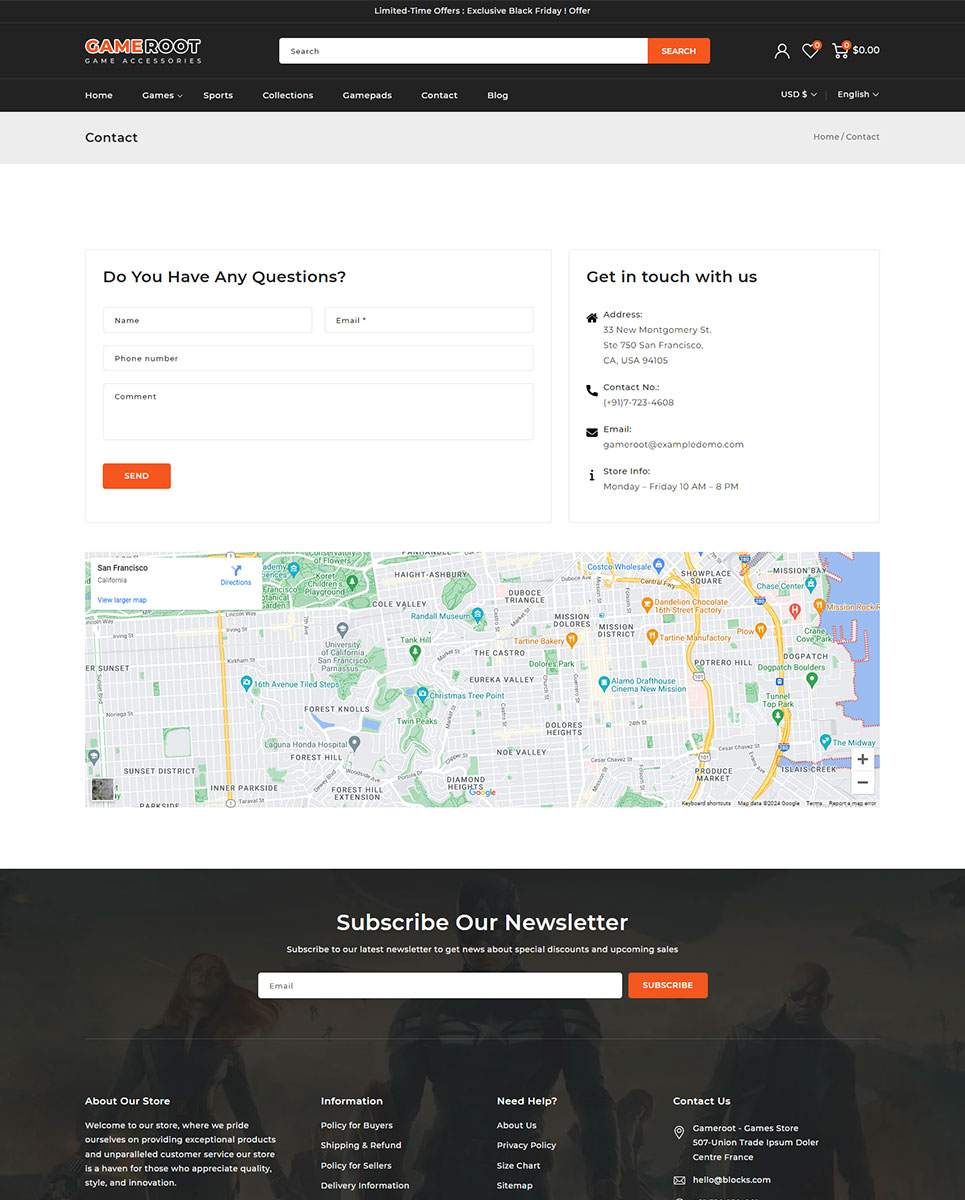
Task: Open the user account icon
Action: tap(781, 51)
